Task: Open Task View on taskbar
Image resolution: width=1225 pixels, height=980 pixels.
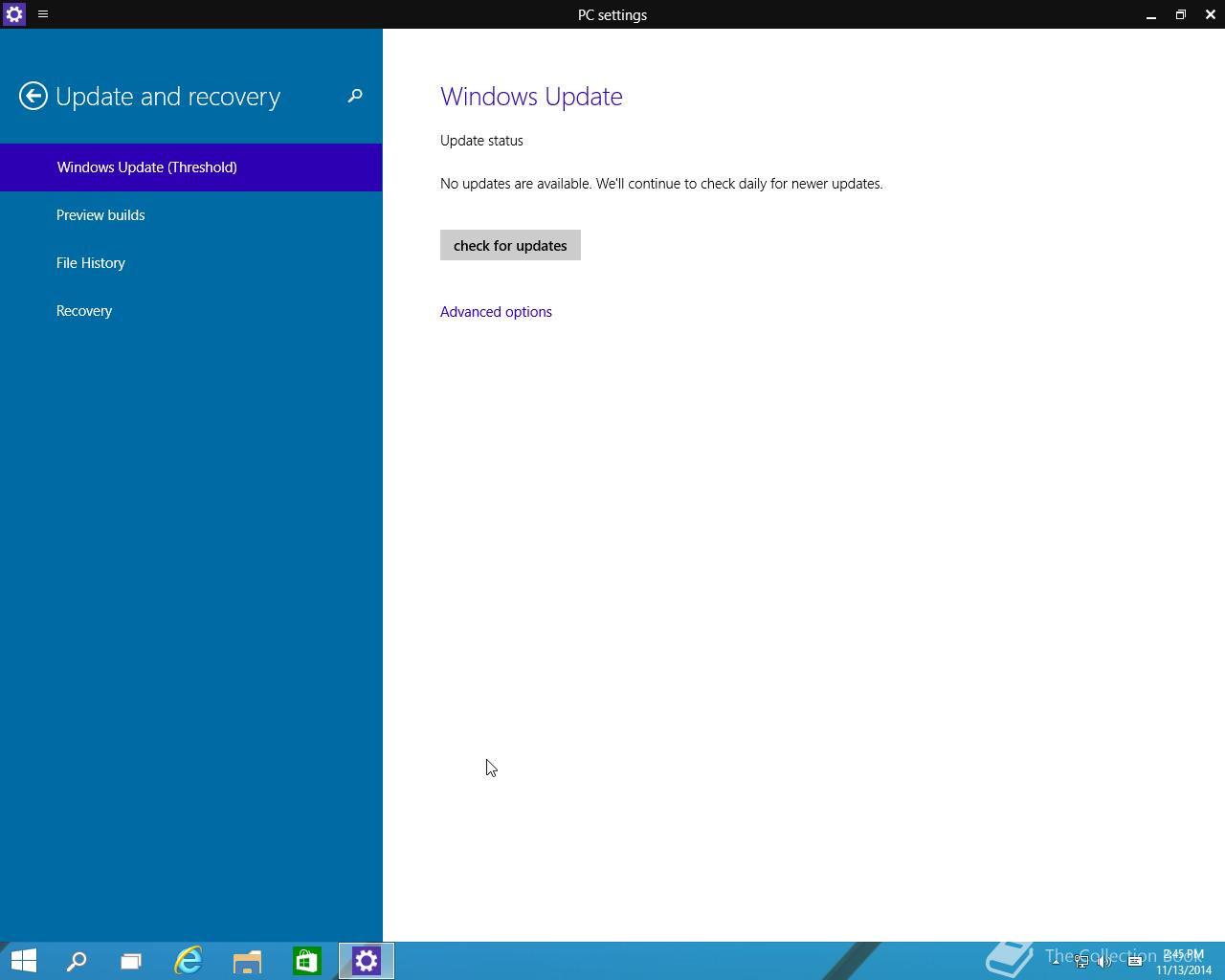Action: click(x=131, y=961)
